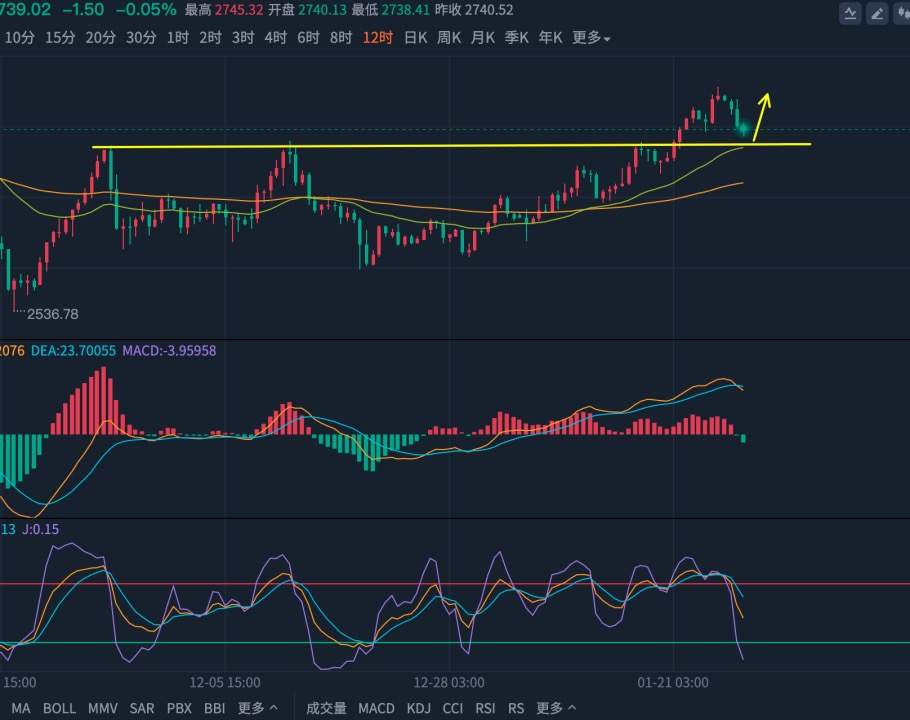Select the MACD sub-indicator button
This screenshot has width=910, height=720.
pos(376,708)
